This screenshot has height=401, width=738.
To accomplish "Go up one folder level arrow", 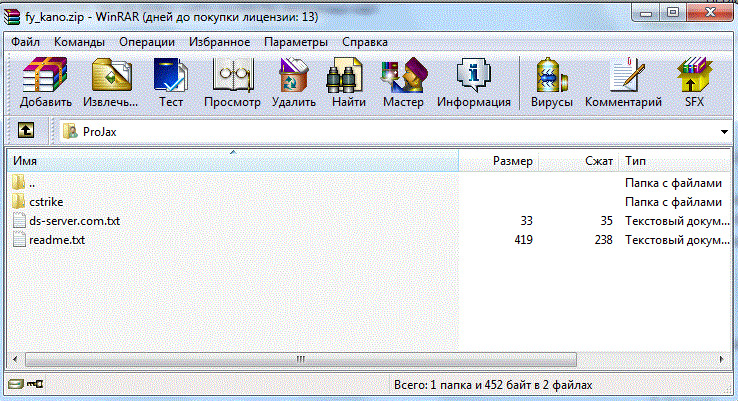I will [26, 130].
